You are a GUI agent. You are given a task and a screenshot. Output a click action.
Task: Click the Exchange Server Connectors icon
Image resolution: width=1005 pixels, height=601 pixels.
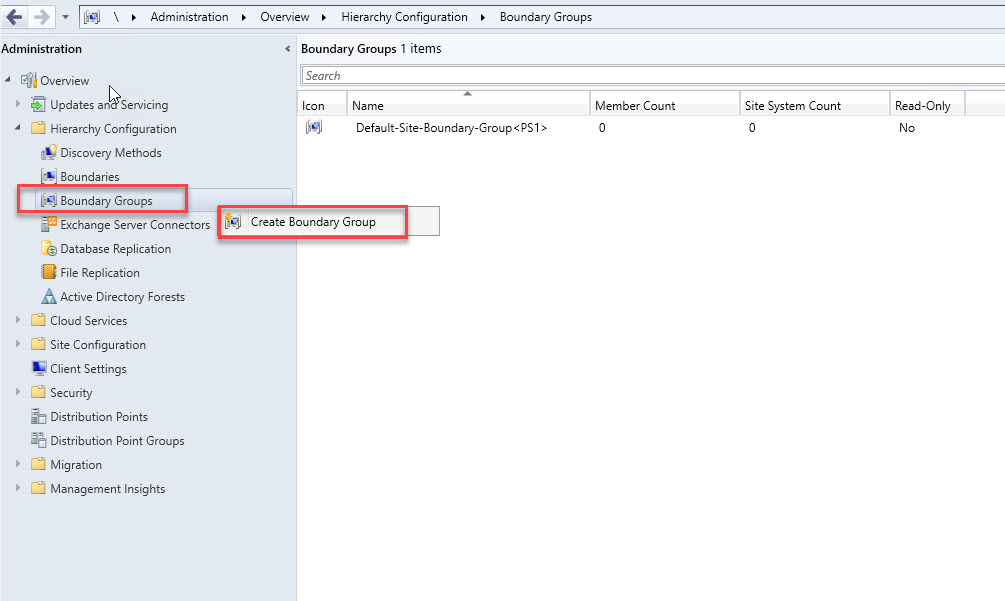click(48, 225)
